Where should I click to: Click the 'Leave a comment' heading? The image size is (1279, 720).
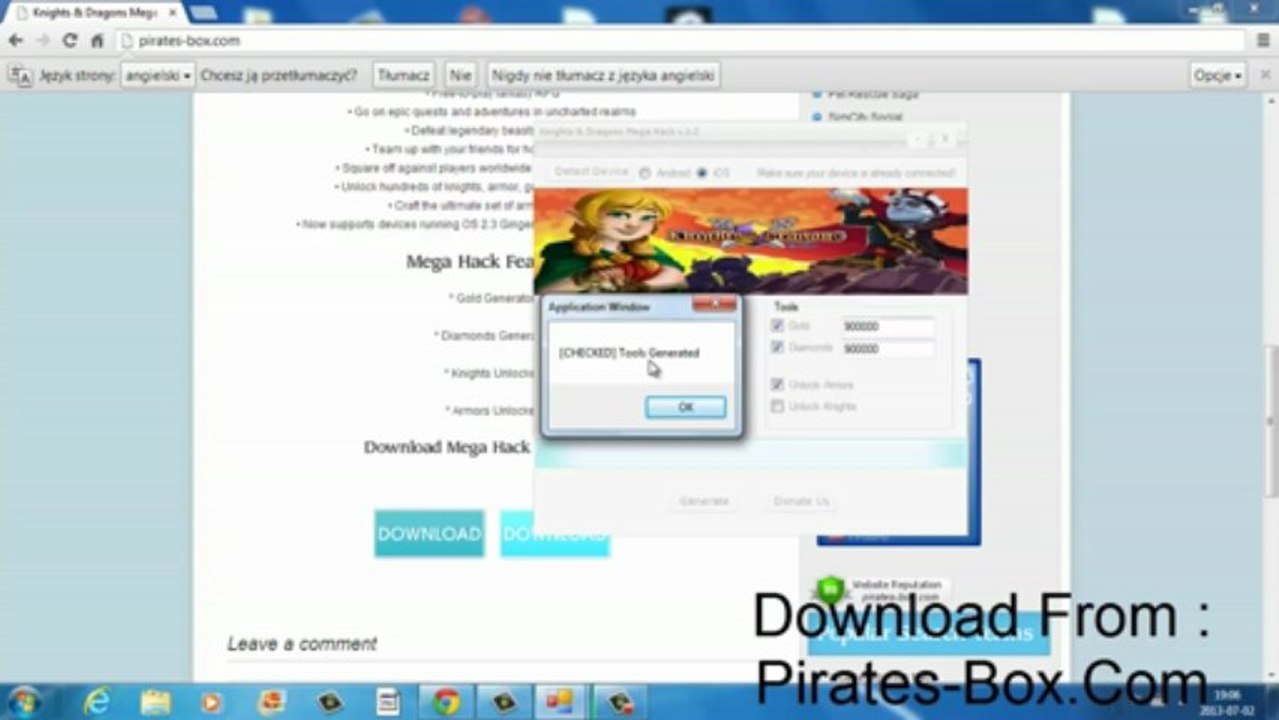pos(302,644)
